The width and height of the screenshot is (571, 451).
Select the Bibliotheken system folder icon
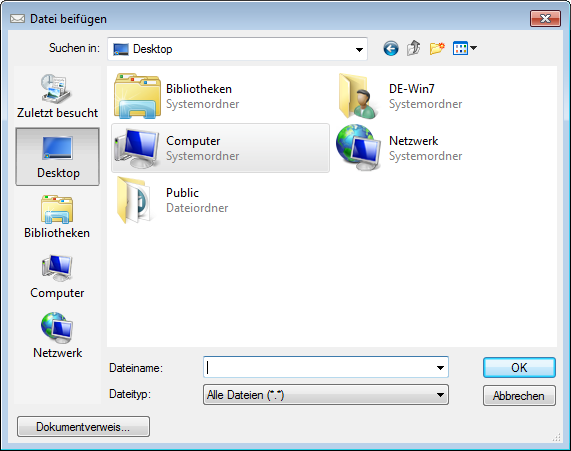(137, 96)
